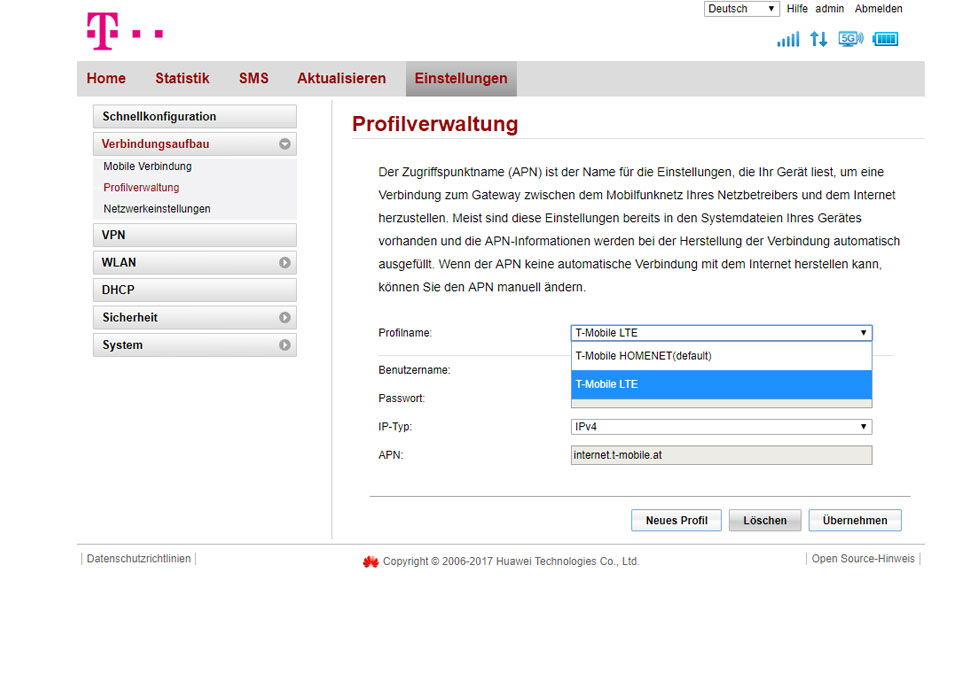
Task: Select T-Mobile HOMENET(default) option
Action: 721,356
